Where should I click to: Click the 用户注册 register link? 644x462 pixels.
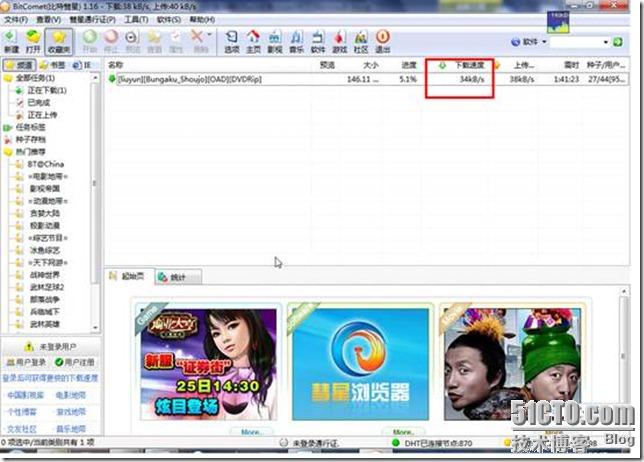[75, 362]
